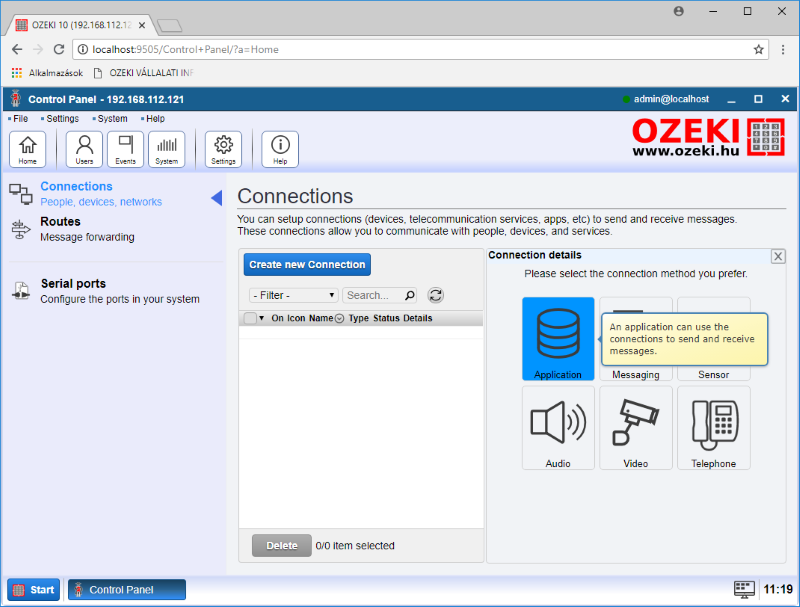Collapse sidebar with blue arrow
The height and width of the screenshot is (607, 800).
click(217, 197)
